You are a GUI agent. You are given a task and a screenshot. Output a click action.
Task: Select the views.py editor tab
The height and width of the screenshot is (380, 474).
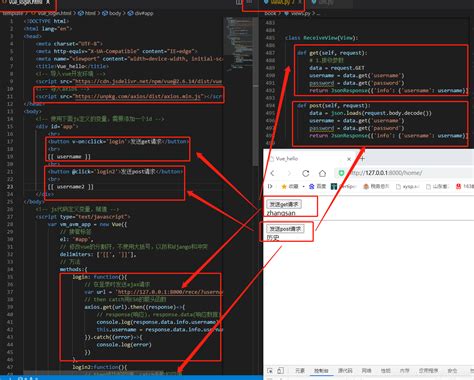coord(283,3)
